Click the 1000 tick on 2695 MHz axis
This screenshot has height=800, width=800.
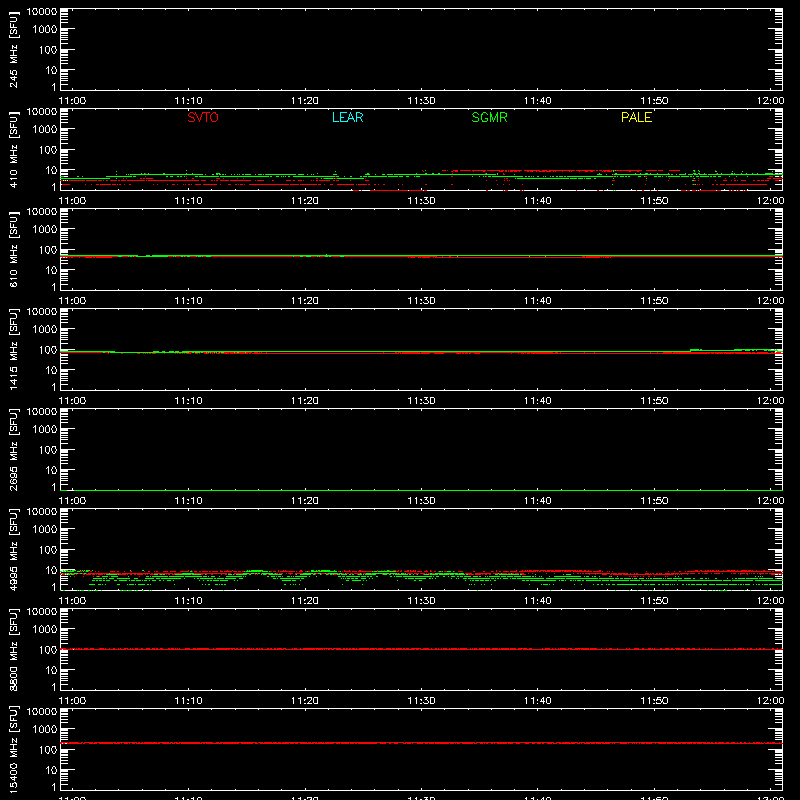(x=45, y=430)
